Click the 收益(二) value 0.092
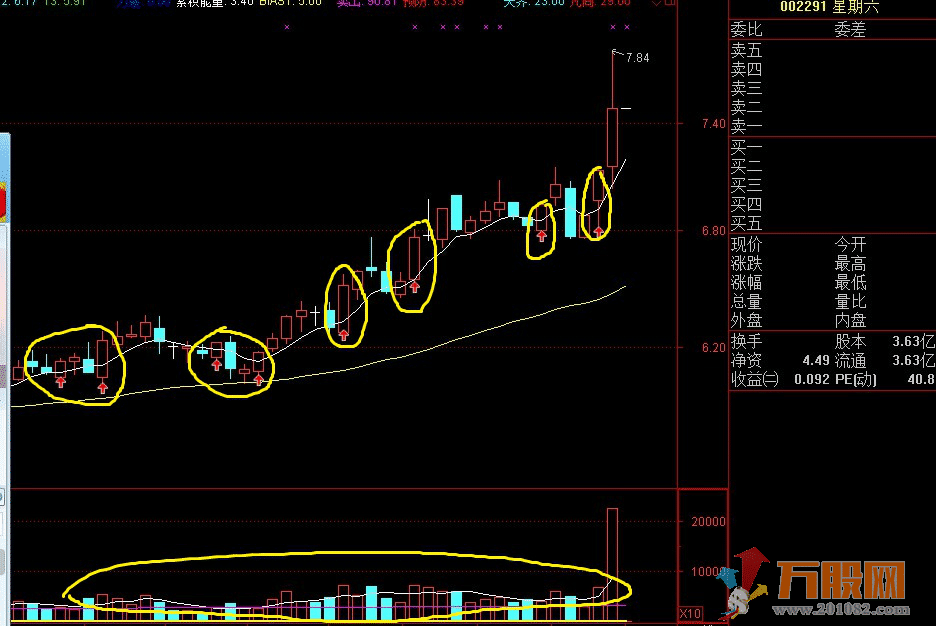The width and height of the screenshot is (936, 626). coord(811,380)
